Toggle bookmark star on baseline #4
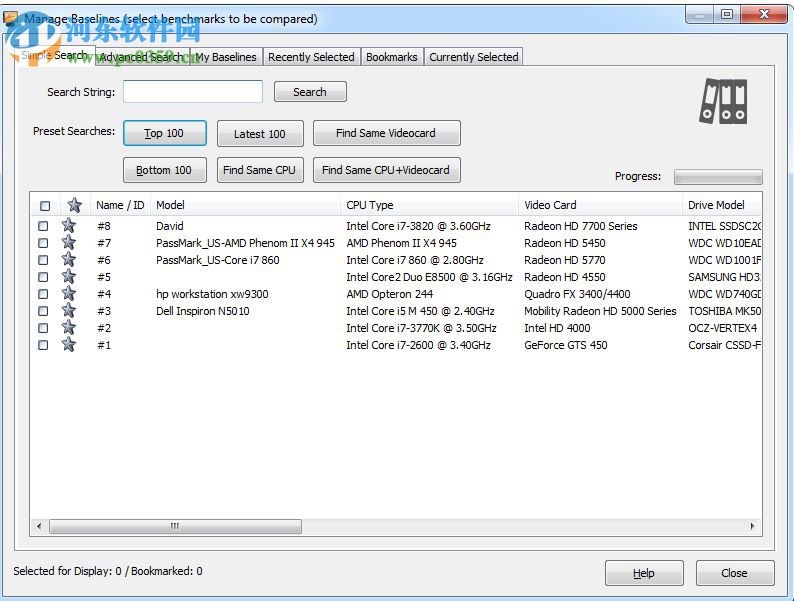This screenshot has width=794, height=601. click(x=69, y=293)
